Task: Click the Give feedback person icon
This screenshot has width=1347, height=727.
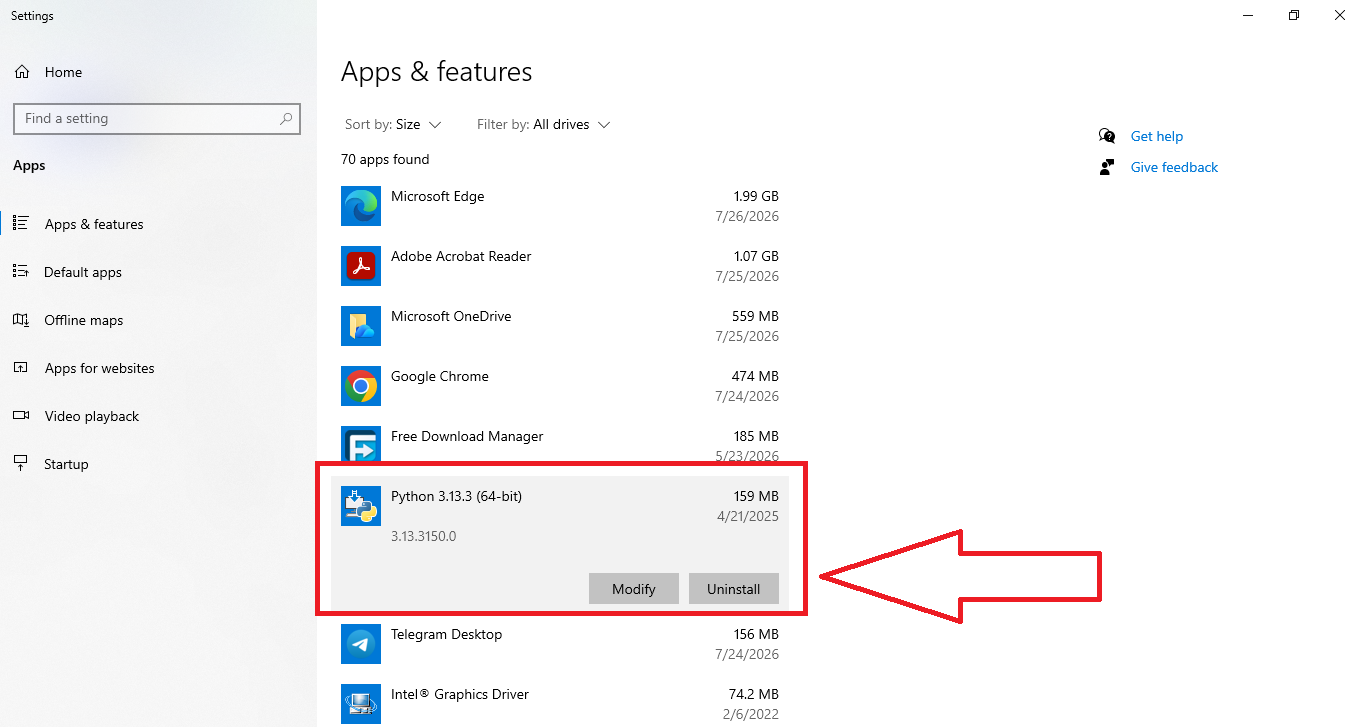Action: (x=1107, y=167)
